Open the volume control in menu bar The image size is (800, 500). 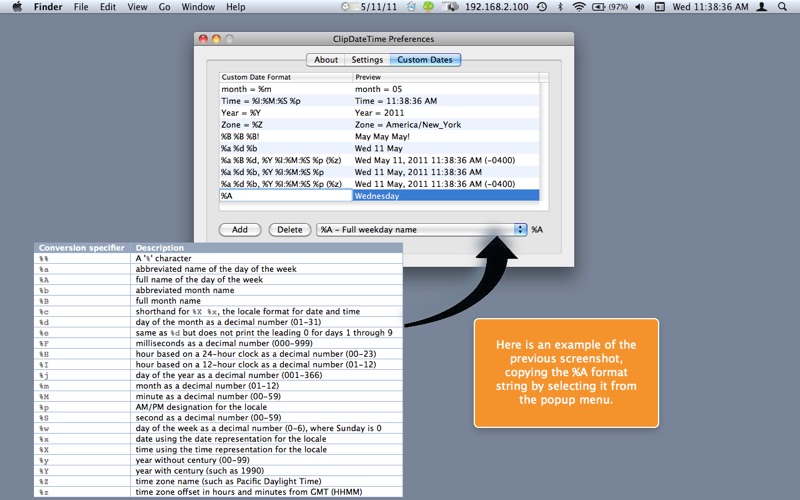640,7
